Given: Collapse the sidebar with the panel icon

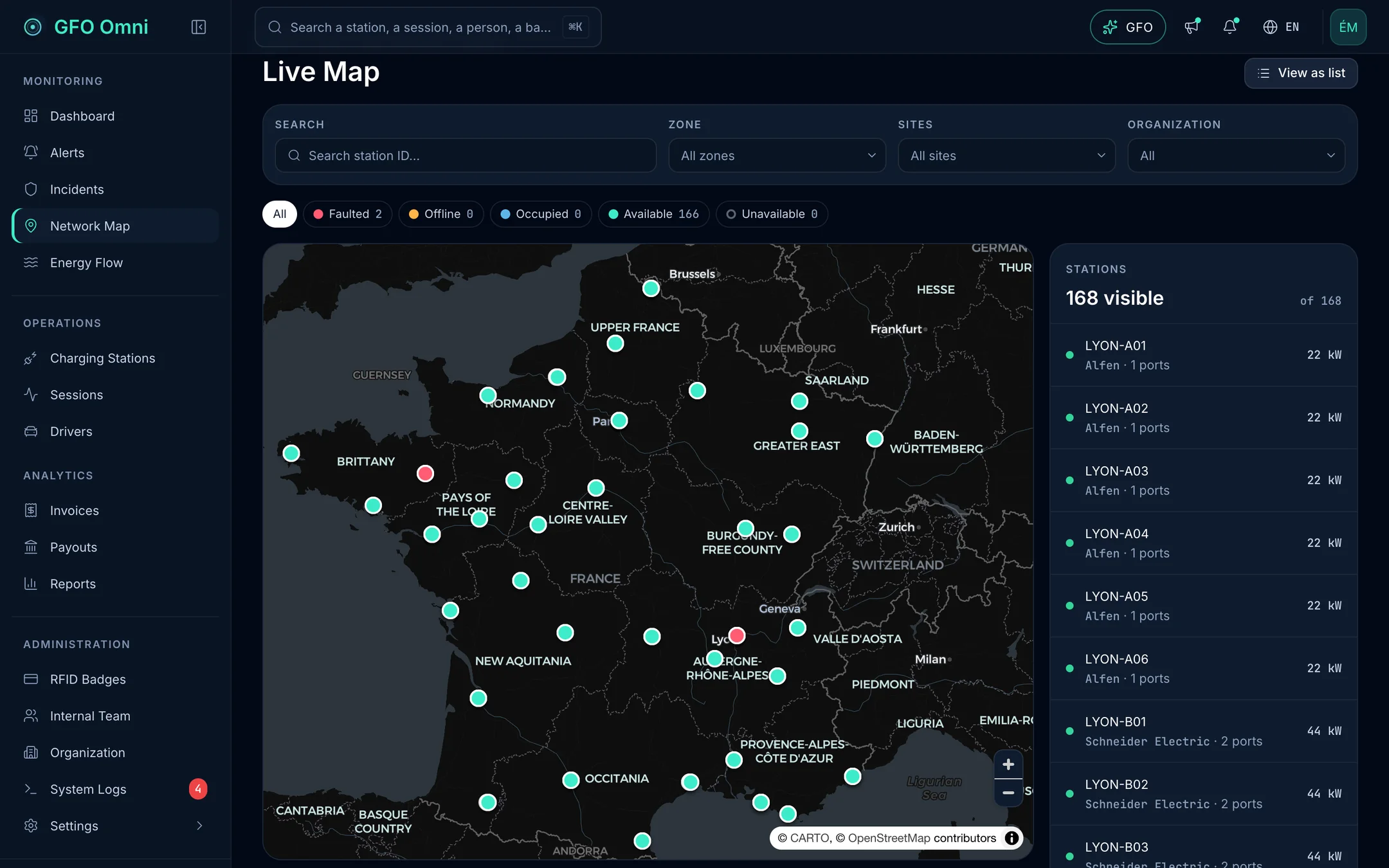Looking at the screenshot, I should (199, 27).
